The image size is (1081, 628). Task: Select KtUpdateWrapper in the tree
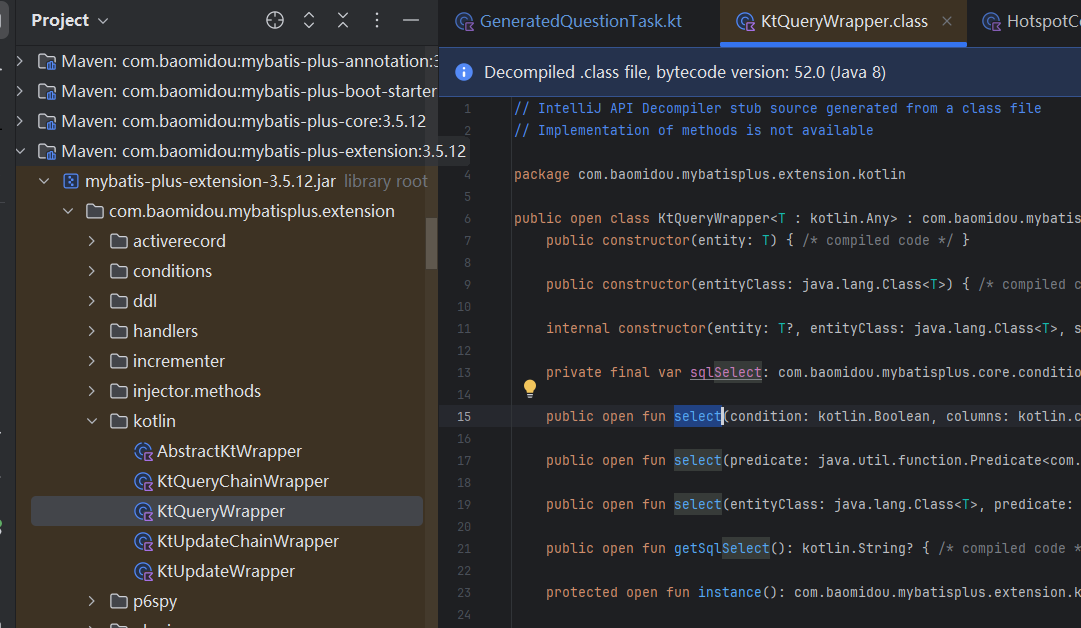tap(225, 571)
